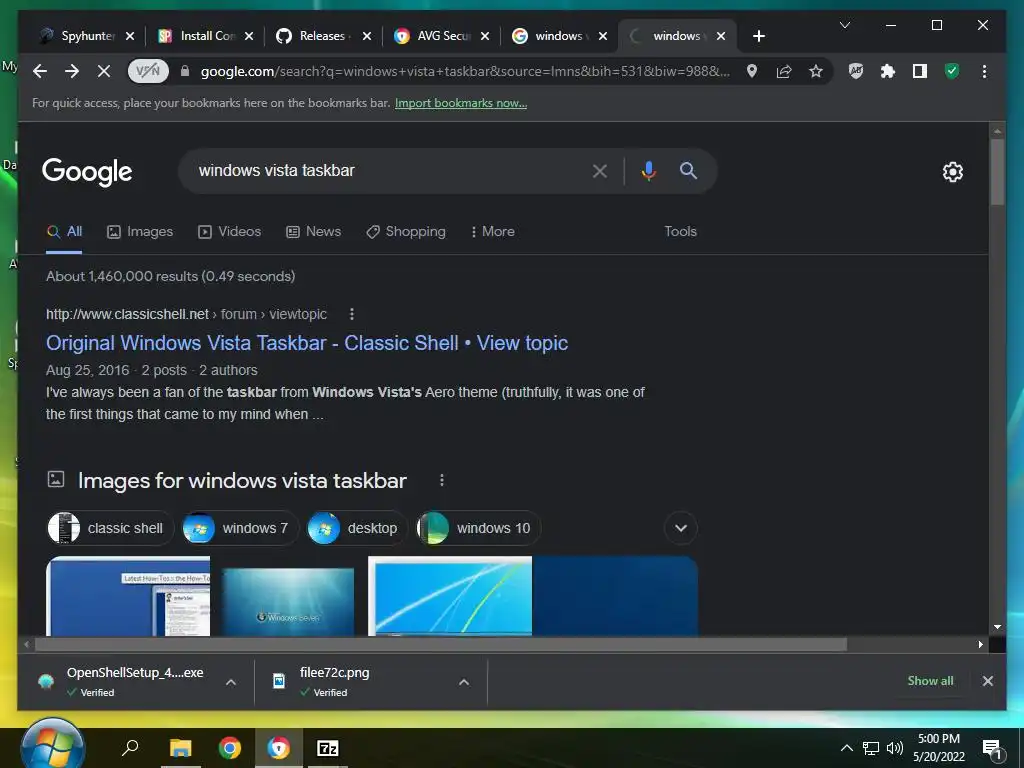Open the AdBlock shield extension icon

(856, 71)
